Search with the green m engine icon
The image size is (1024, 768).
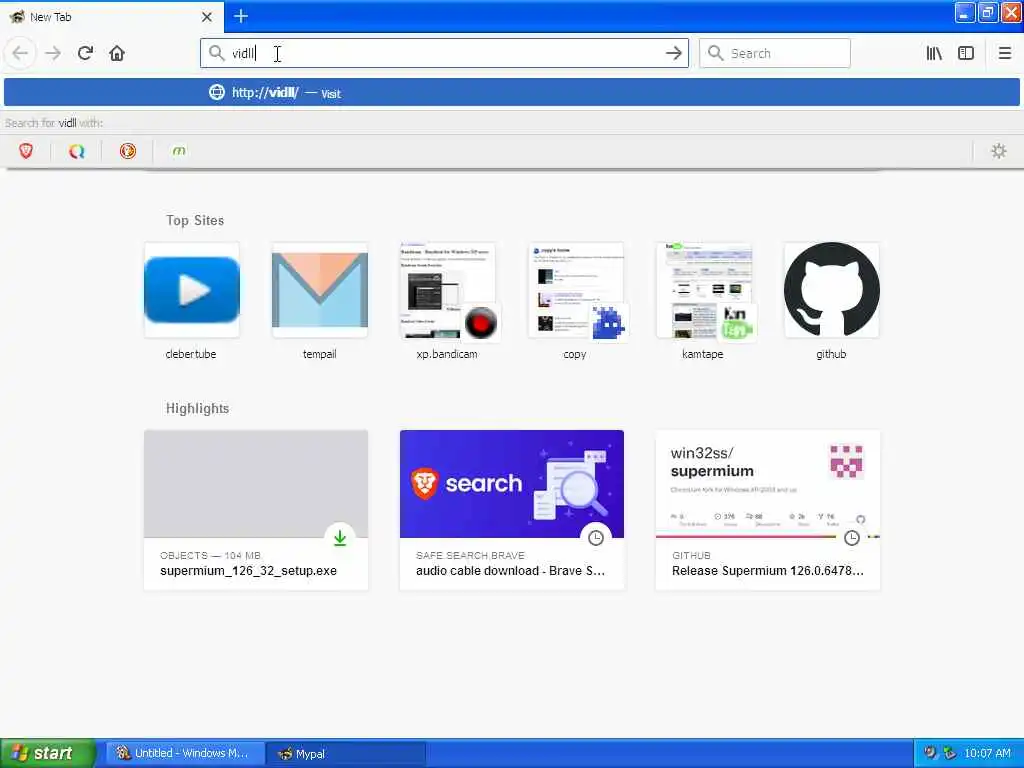tap(179, 152)
